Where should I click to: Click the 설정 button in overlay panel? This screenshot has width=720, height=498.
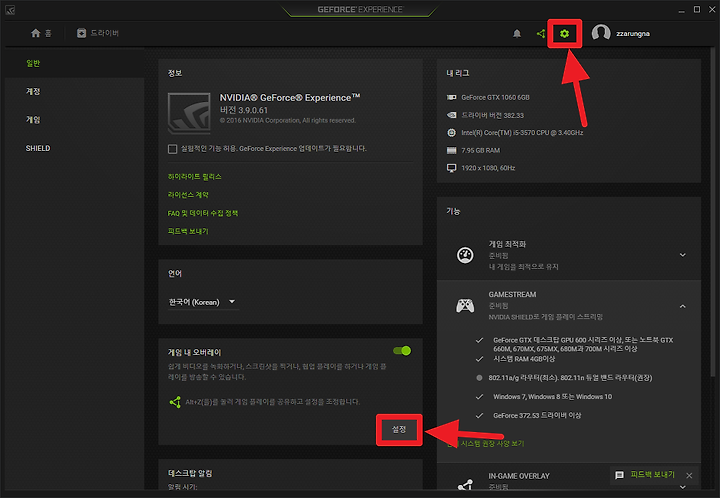click(399, 429)
